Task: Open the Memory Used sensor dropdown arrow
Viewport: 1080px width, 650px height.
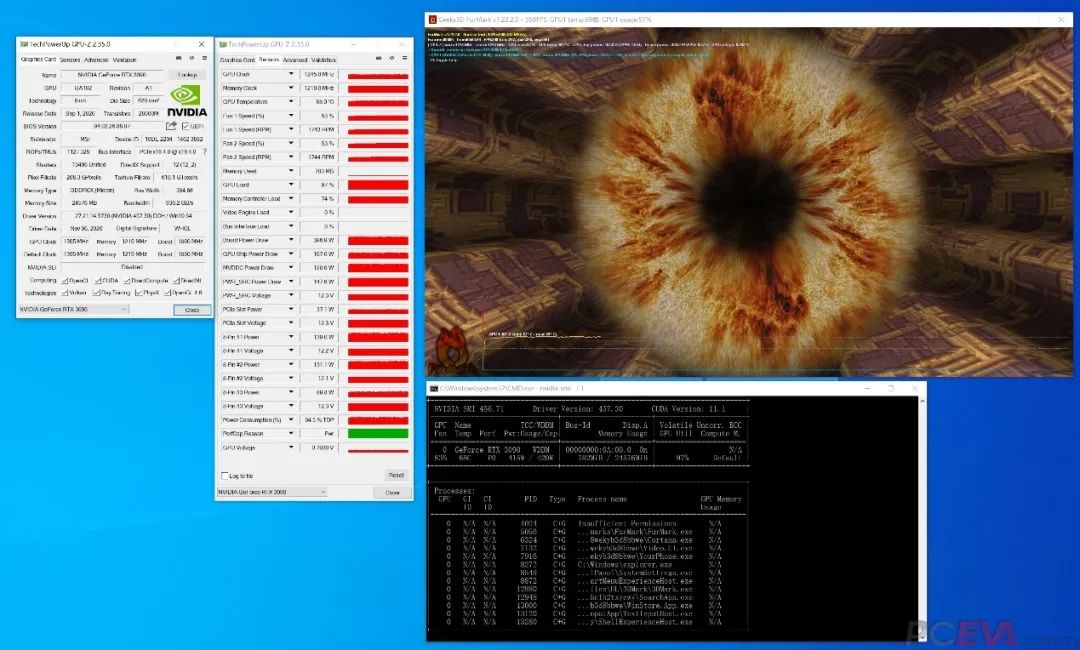Action: [291, 171]
